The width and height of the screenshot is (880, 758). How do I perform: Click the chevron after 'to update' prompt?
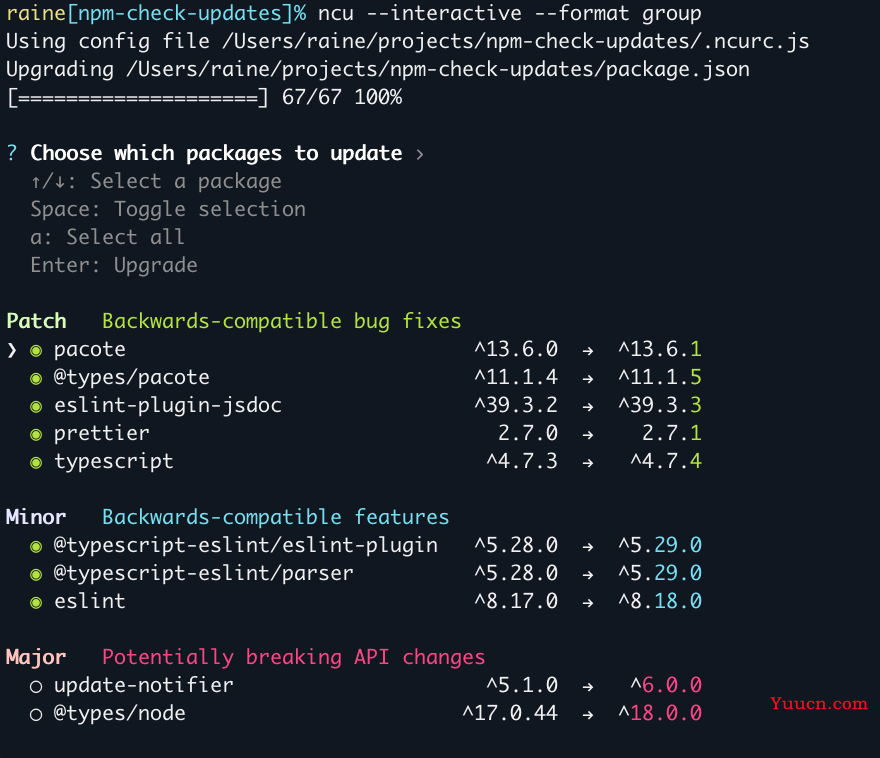[x=420, y=154]
